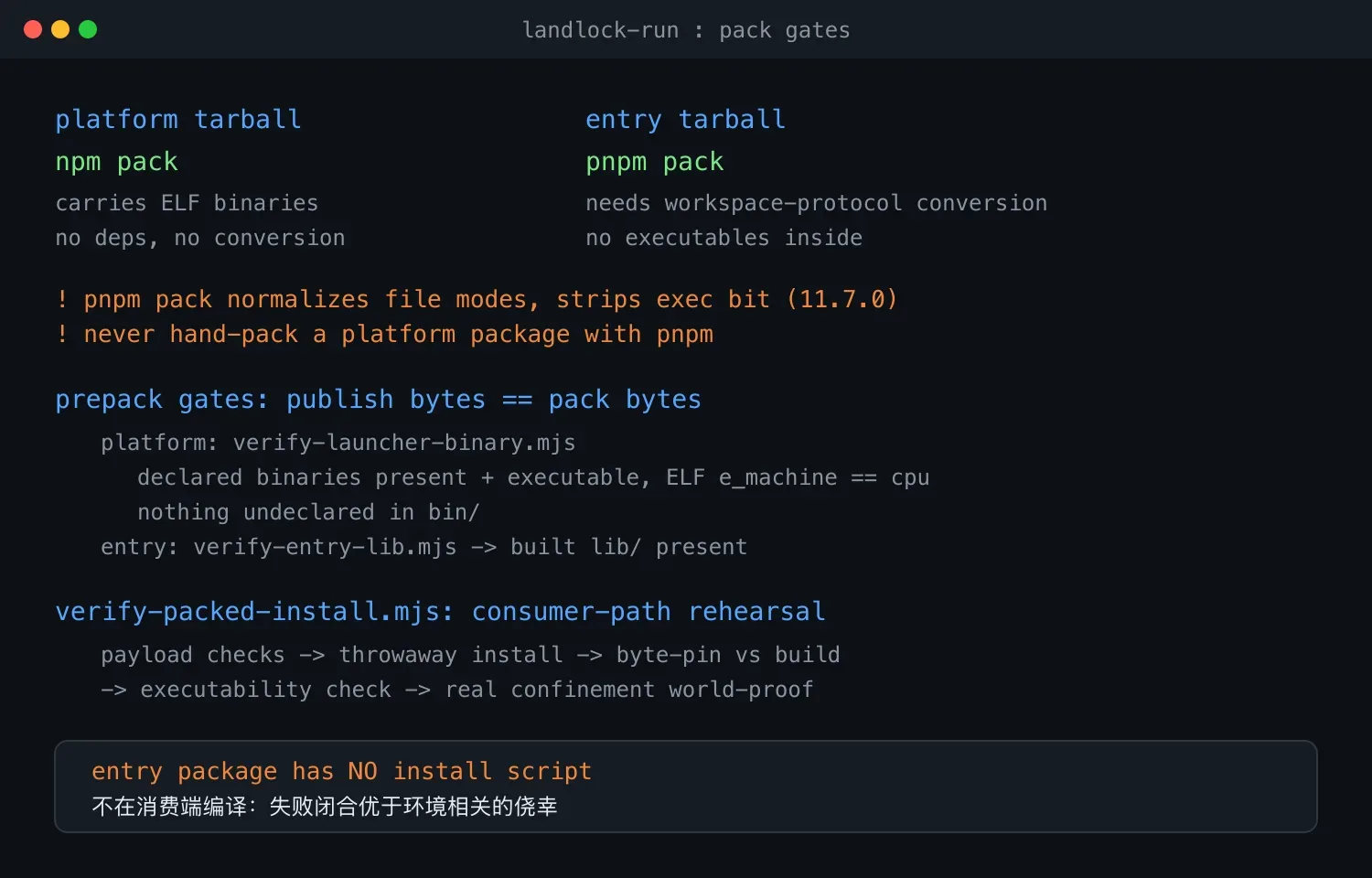Click the green zoom window button
This screenshot has height=878, width=1372.
coord(88,29)
